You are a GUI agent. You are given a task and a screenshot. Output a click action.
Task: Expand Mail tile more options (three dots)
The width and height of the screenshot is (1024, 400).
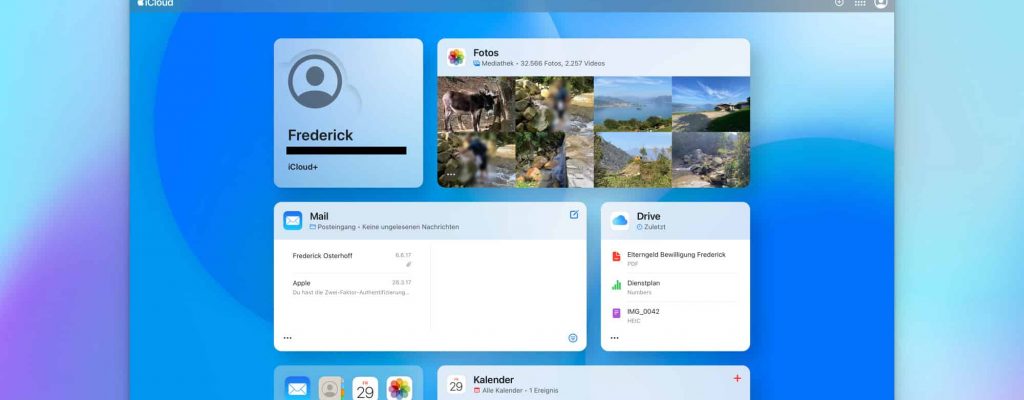pyautogui.click(x=288, y=338)
